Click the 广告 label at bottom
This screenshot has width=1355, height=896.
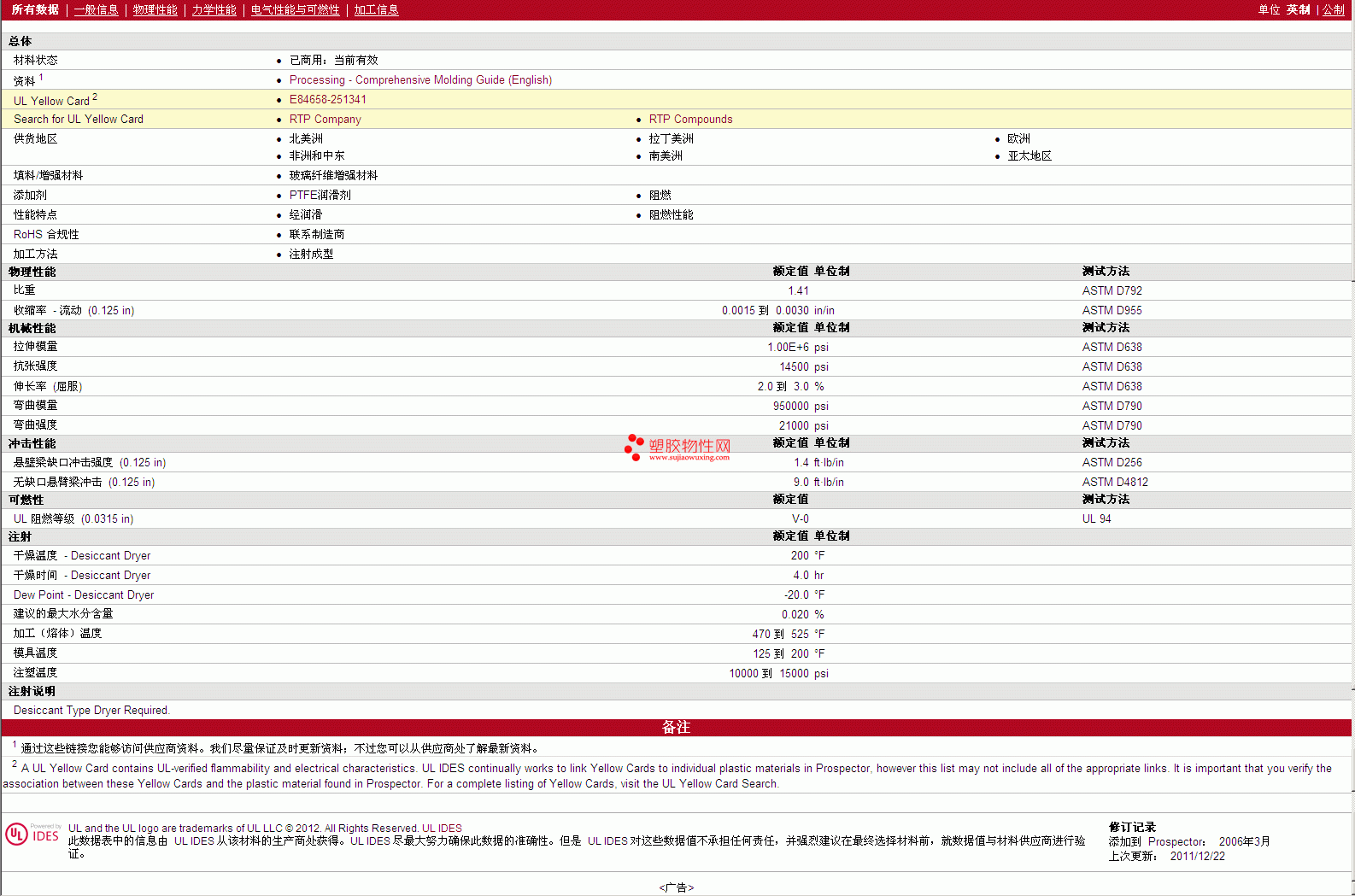[x=677, y=887]
